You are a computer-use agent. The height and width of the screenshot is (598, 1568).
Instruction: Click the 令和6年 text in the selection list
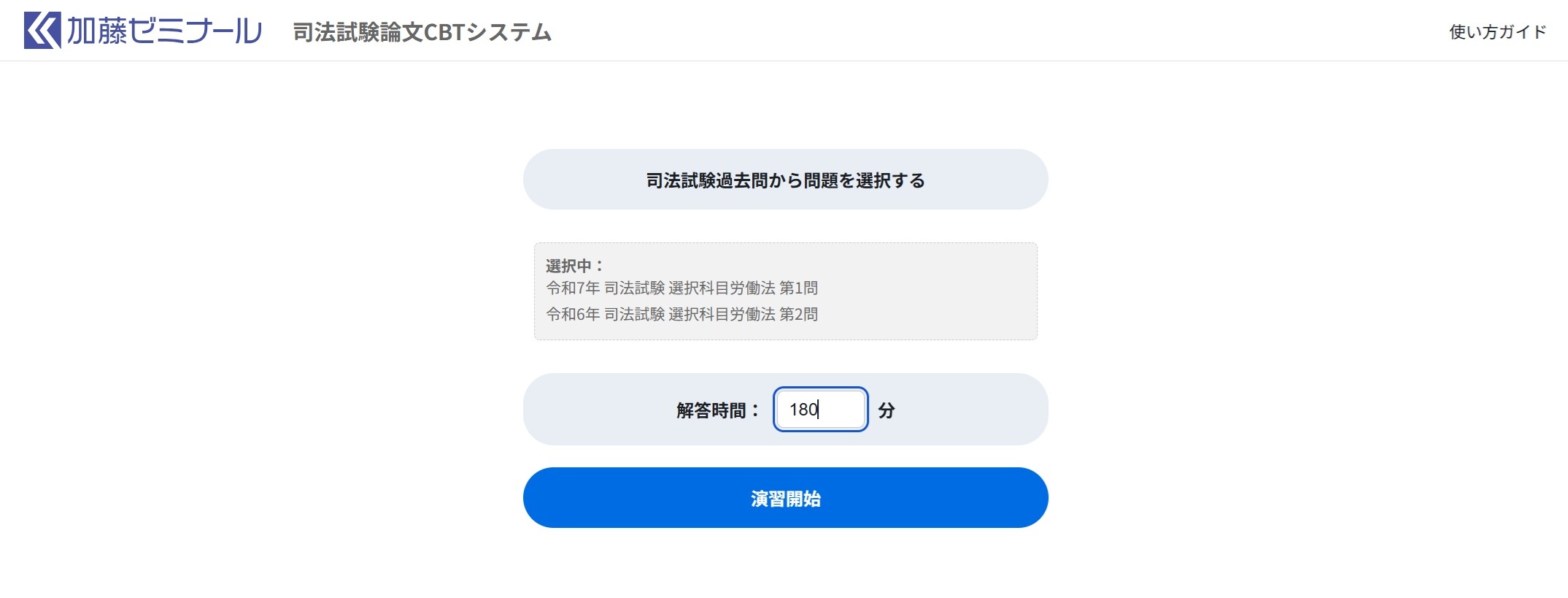pyautogui.click(x=573, y=314)
